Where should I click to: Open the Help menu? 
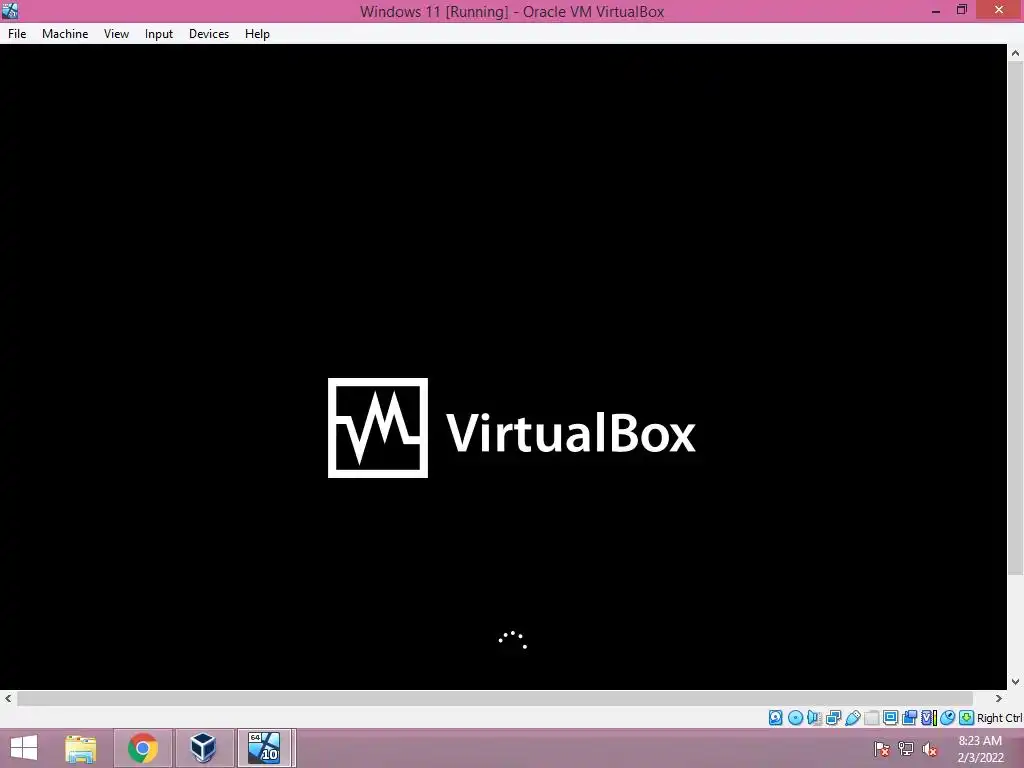tap(257, 34)
